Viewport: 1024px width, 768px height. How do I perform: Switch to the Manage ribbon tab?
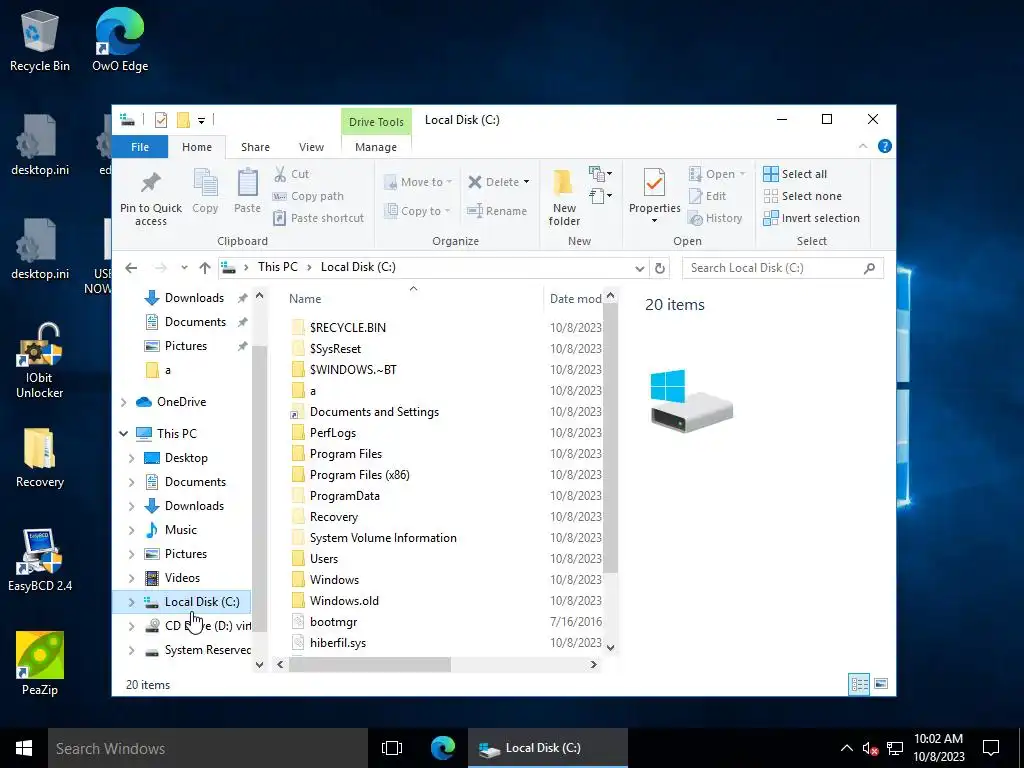(x=376, y=147)
